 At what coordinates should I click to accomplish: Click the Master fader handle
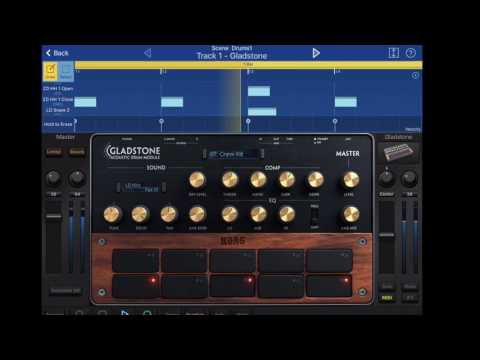click(x=53, y=216)
